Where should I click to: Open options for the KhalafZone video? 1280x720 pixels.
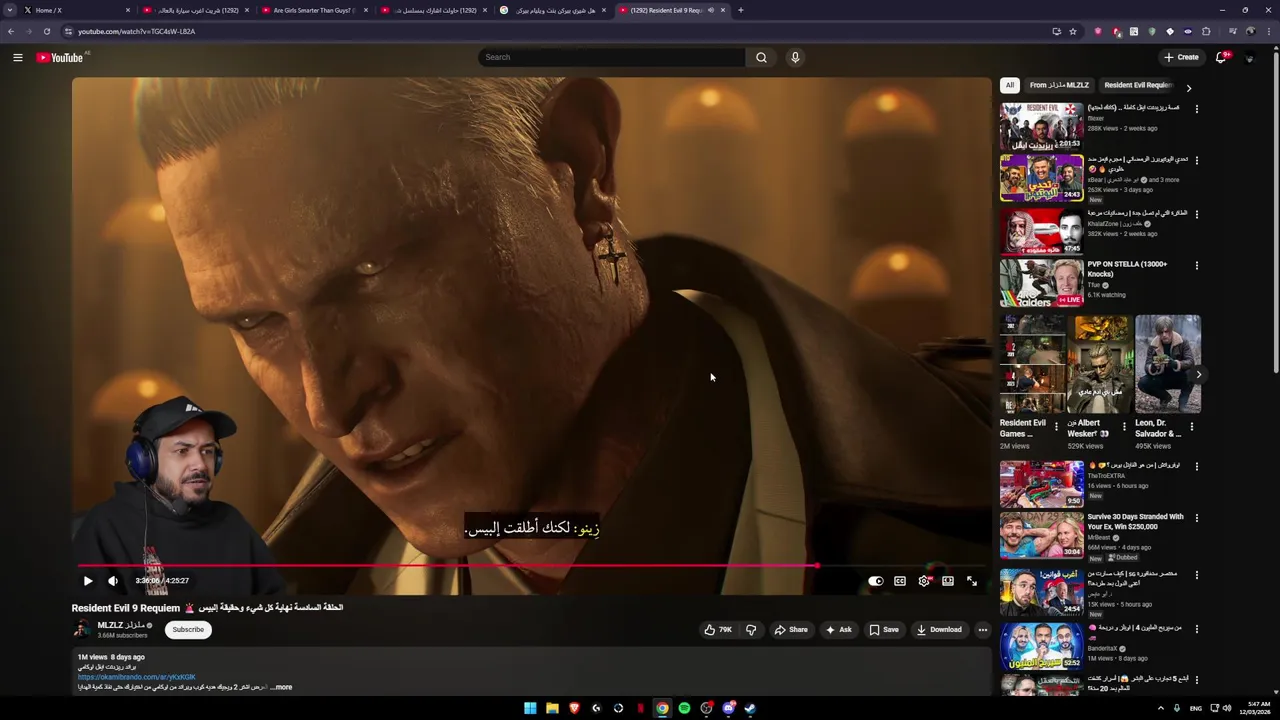point(1196,214)
